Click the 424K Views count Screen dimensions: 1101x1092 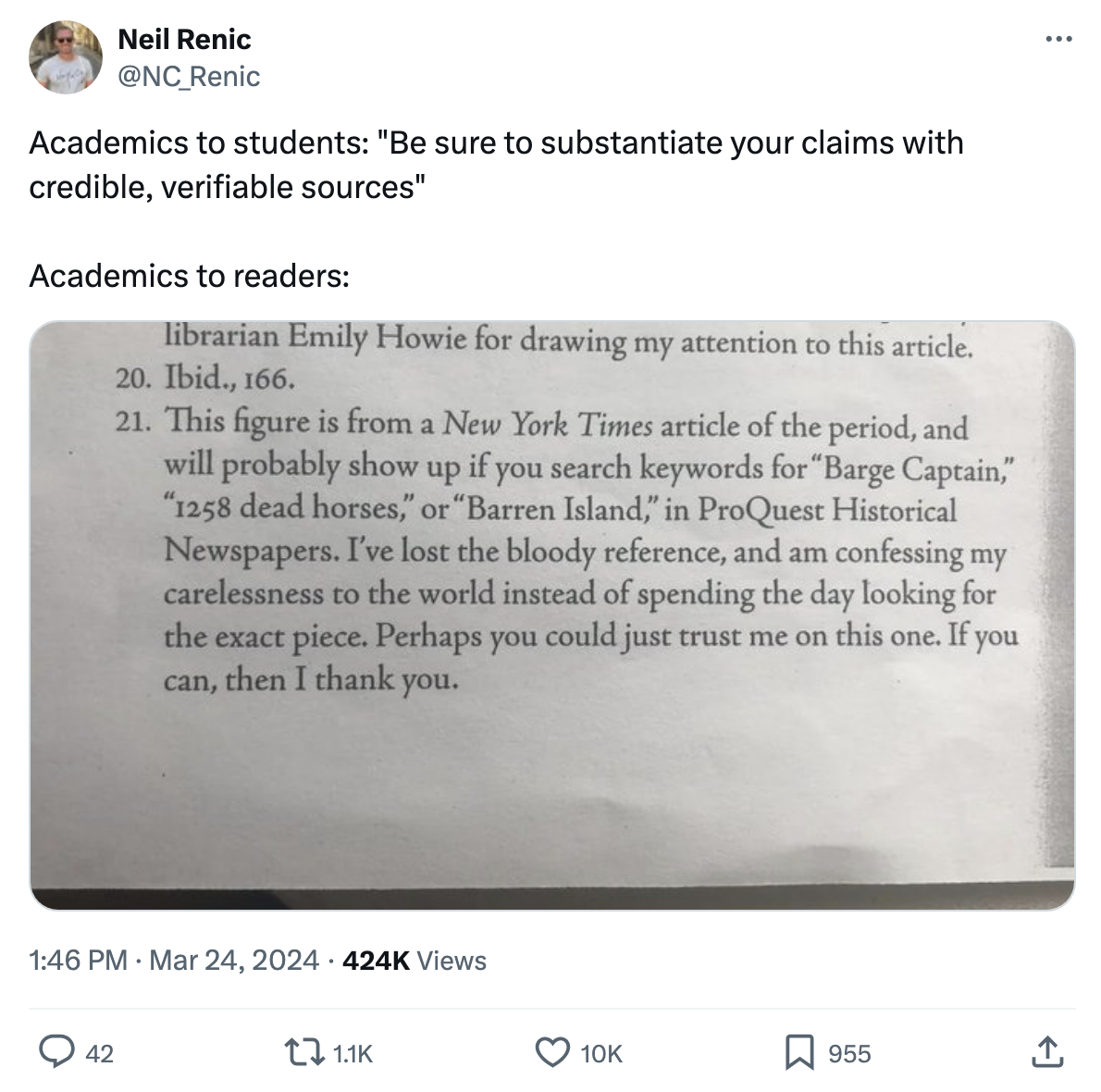414,960
